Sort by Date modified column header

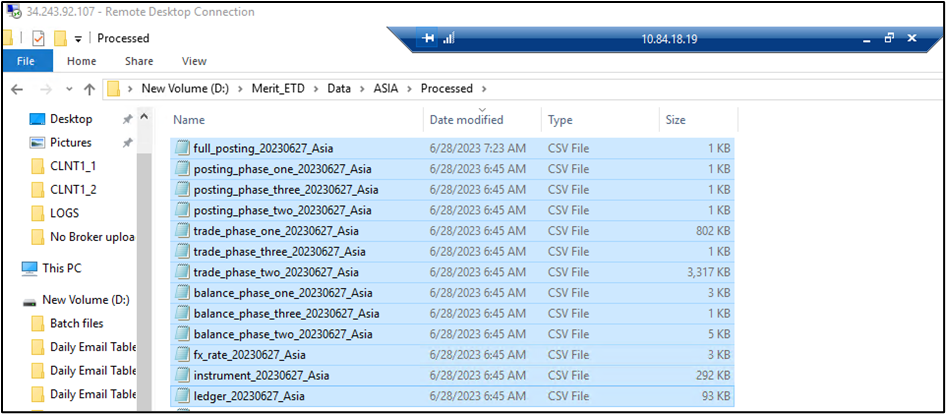[466, 120]
